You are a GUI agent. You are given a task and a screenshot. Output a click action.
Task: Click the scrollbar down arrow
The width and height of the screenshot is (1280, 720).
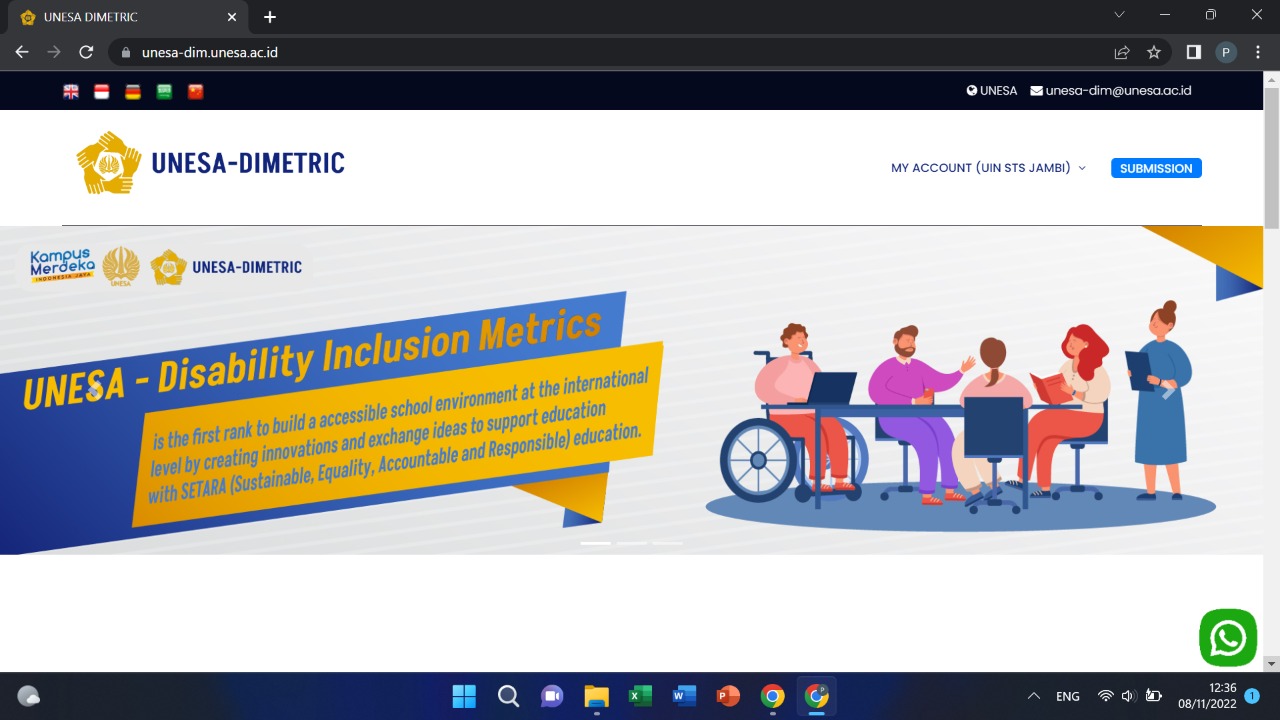tap(1271, 664)
